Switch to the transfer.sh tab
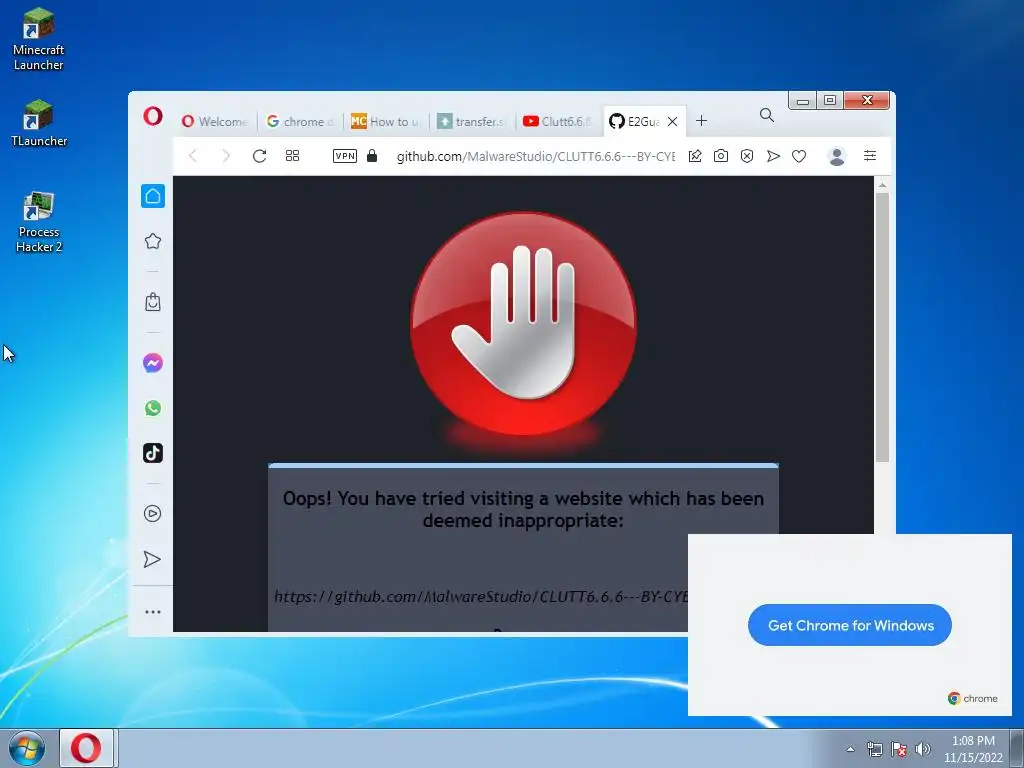This screenshot has height=768, width=1024. pyautogui.click(x=472, y=121)
